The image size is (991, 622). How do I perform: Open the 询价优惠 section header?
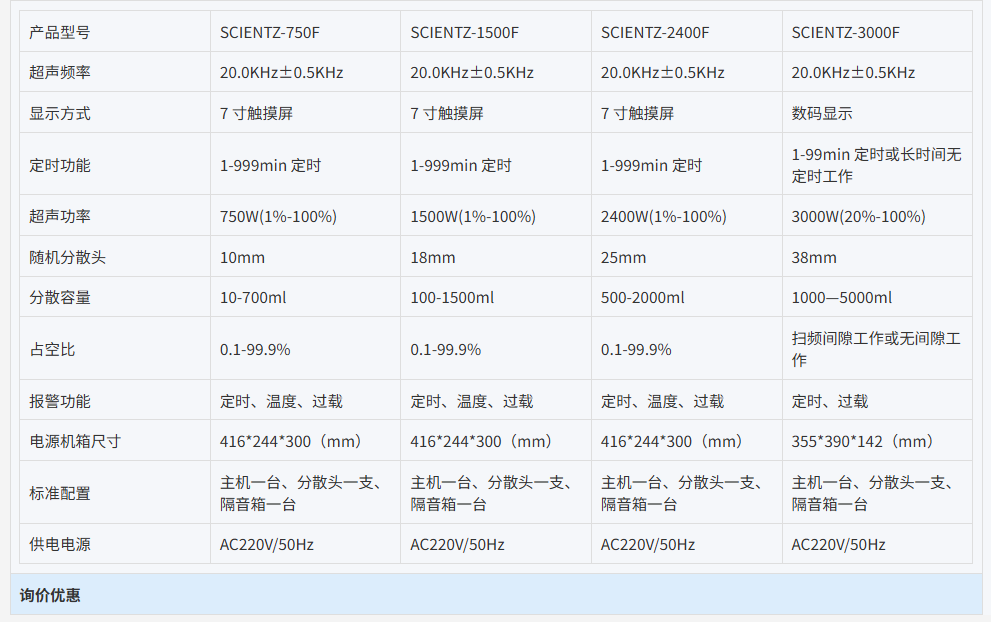click(x=51, y=595)
